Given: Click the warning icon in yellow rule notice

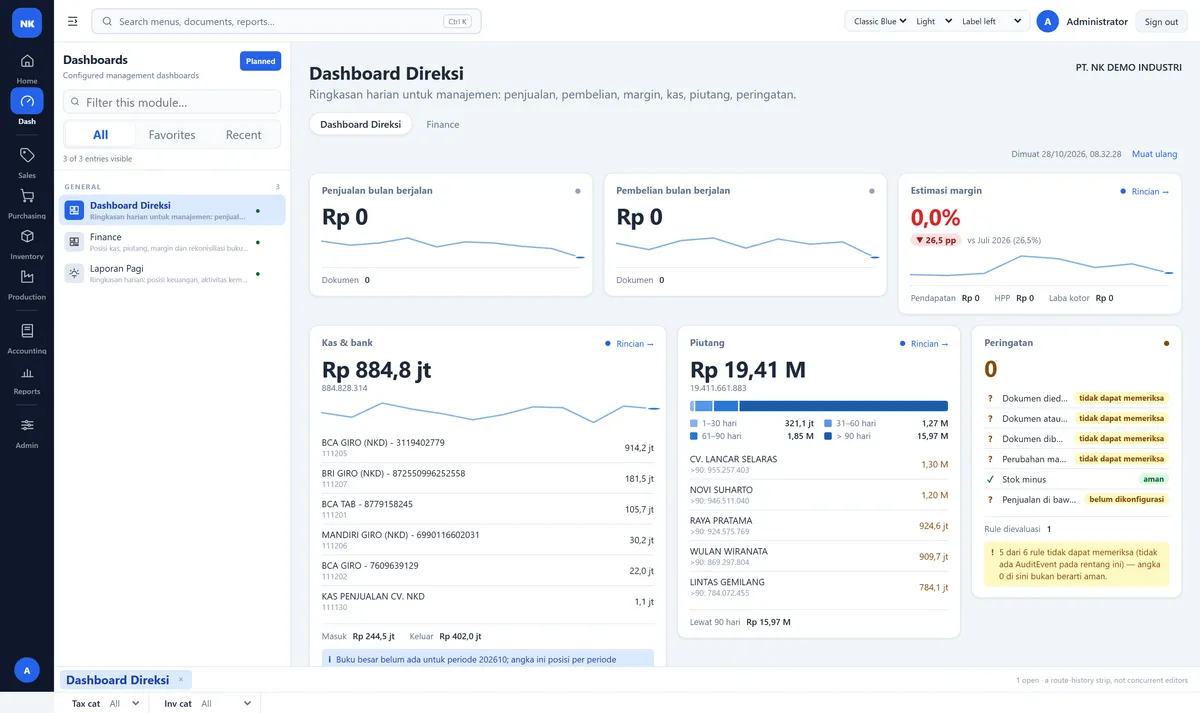Looking at the screenshot, I should 990,551.
